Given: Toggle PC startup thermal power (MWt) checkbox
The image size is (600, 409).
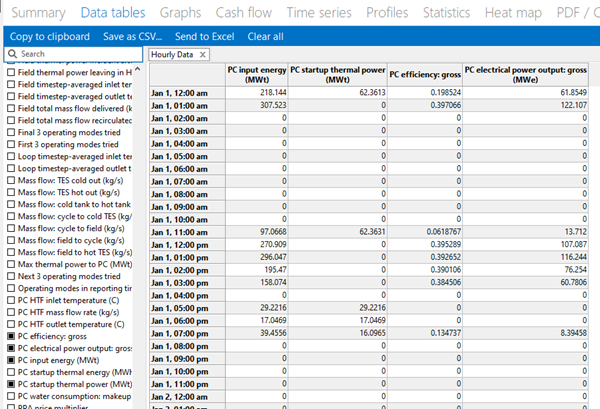Looking at the screenshot, I should (x=11, y=384).
